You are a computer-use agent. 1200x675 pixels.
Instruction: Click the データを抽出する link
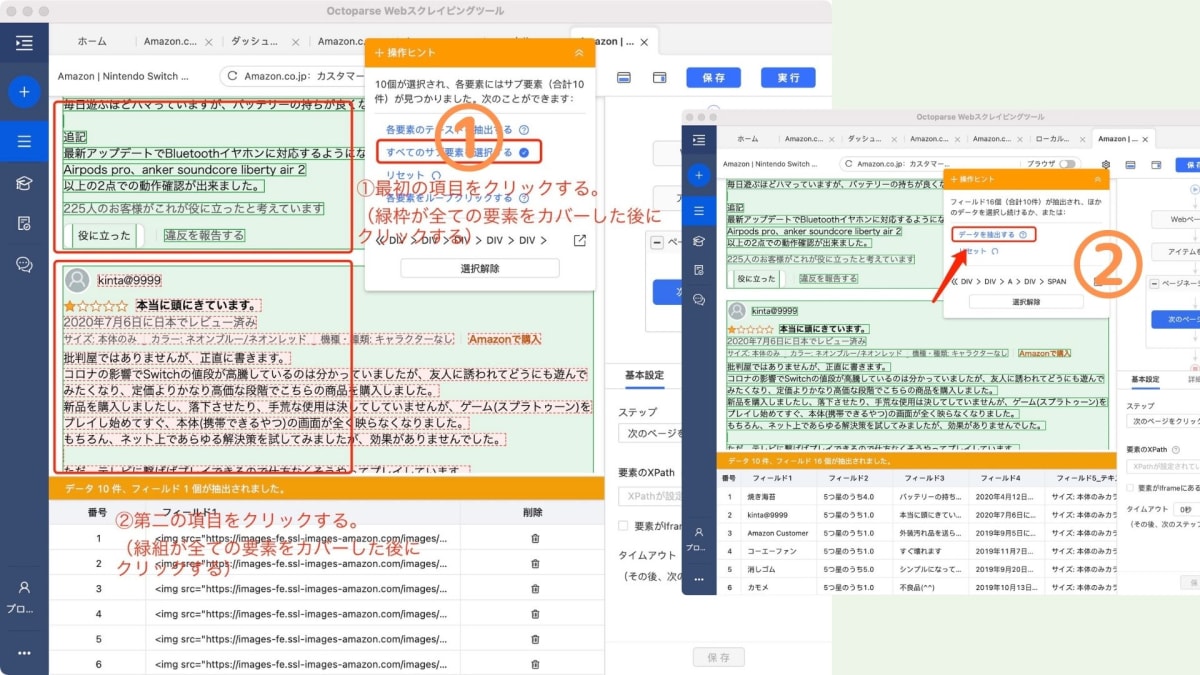(987, 234)
